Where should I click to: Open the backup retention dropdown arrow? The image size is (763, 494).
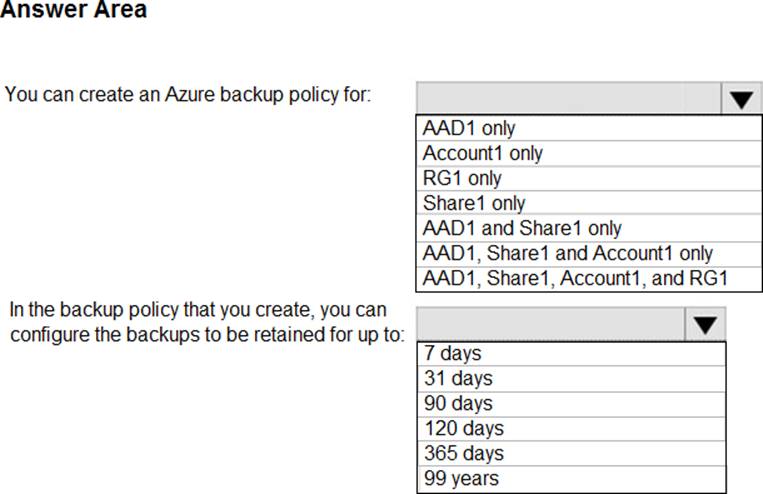pos(704,324)
